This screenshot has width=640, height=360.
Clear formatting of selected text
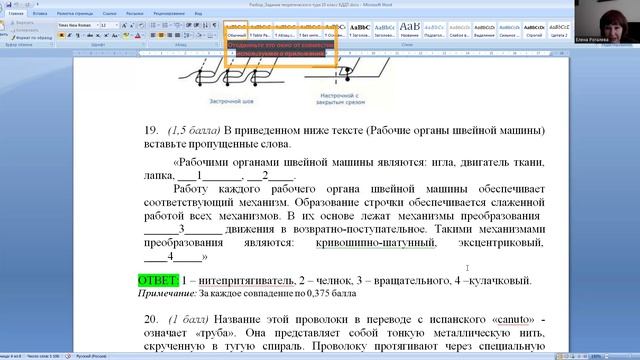142,26
